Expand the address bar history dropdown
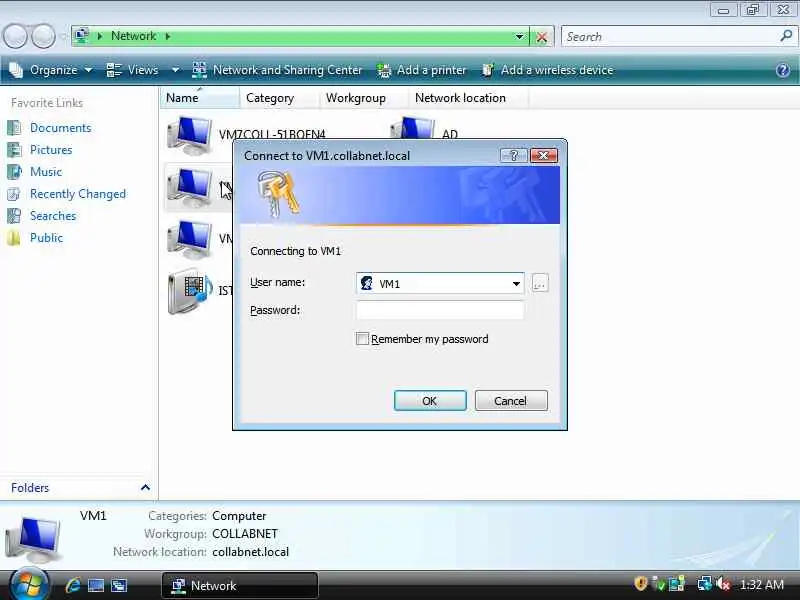800x600 pixels. [x=519, y=37]
